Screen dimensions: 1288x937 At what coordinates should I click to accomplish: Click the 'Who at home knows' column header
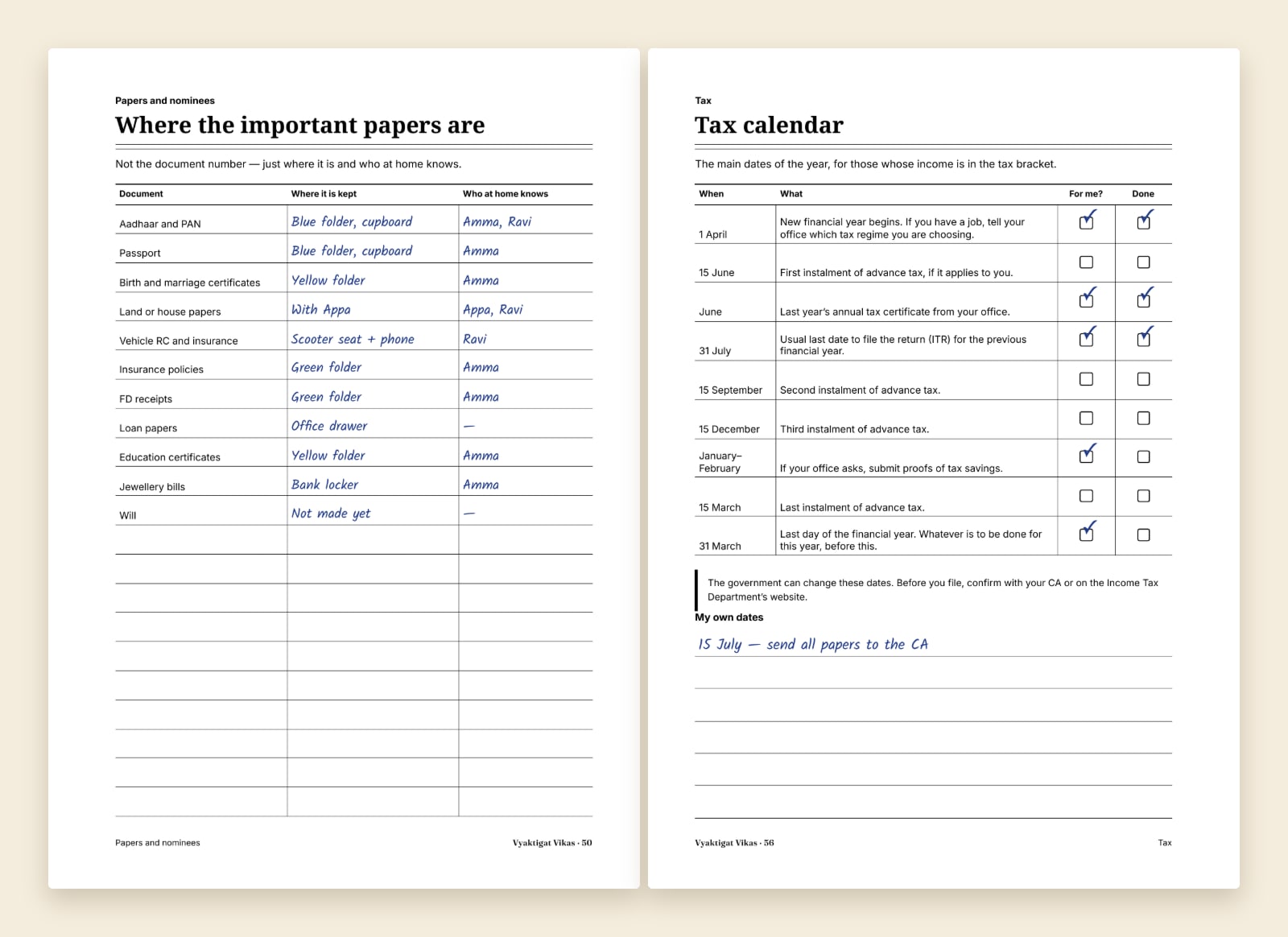(x=506, y=194)
